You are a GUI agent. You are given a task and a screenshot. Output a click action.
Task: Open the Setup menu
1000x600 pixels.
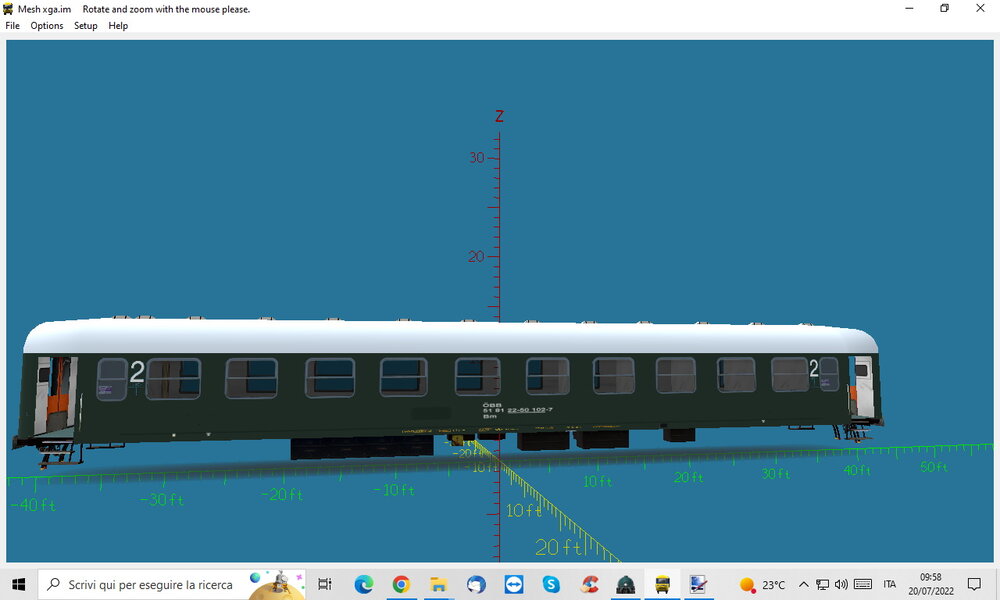pos(85,26)
